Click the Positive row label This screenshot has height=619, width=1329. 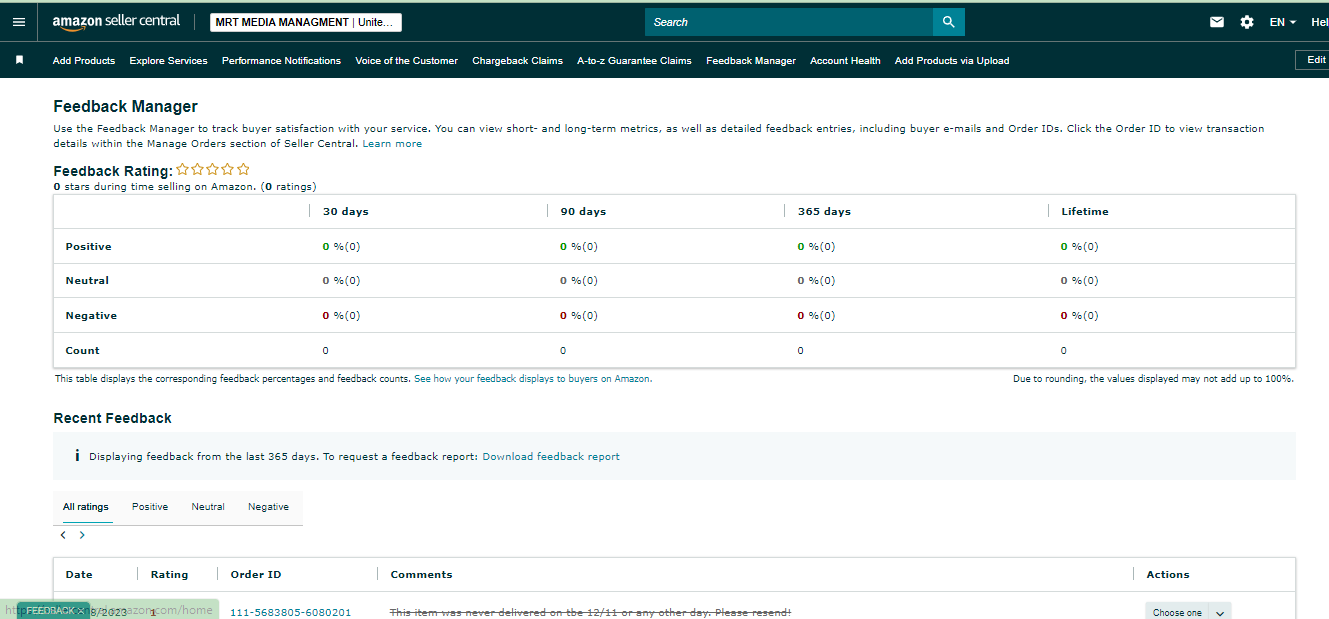[x=88, y=247]
